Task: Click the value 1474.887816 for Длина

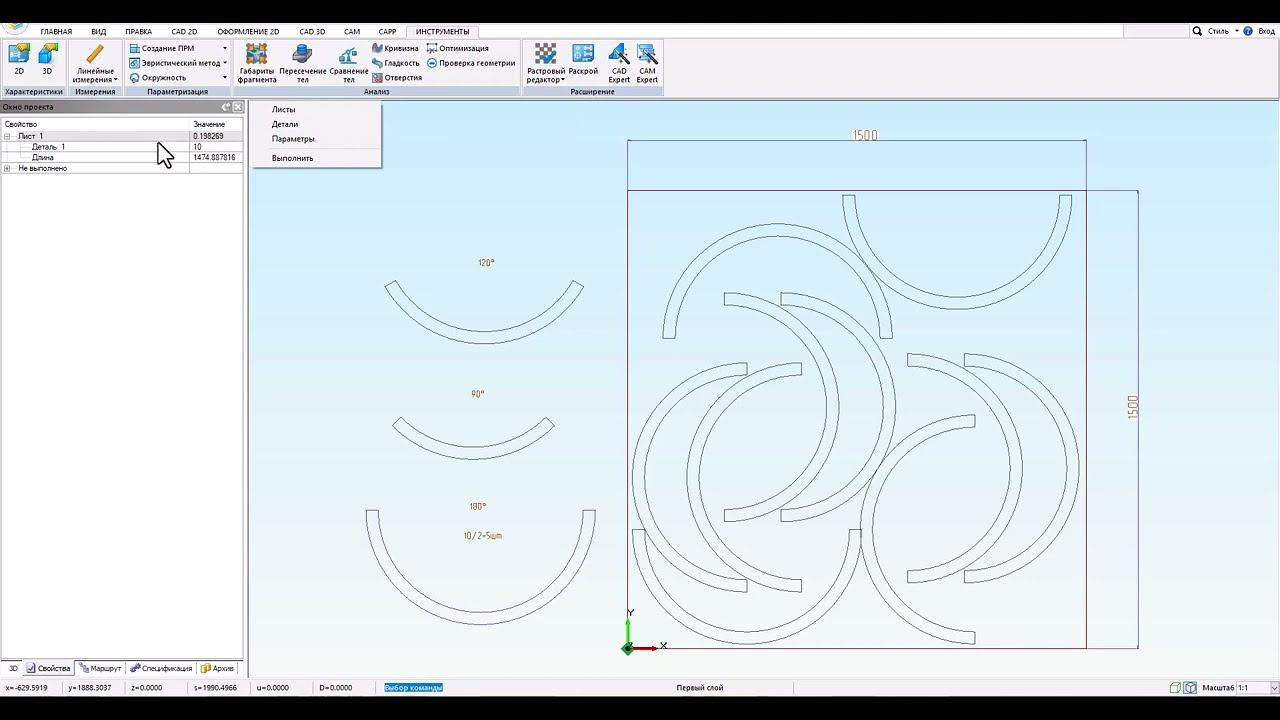Action: (x=214, y=157)
